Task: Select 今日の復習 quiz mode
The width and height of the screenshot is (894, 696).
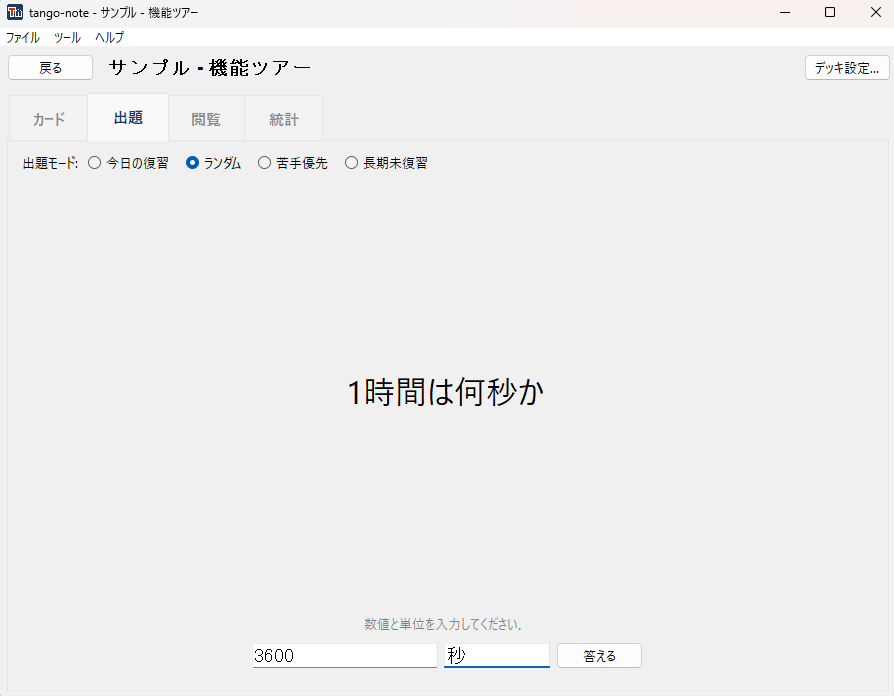Action: click(x=128, y=164)
